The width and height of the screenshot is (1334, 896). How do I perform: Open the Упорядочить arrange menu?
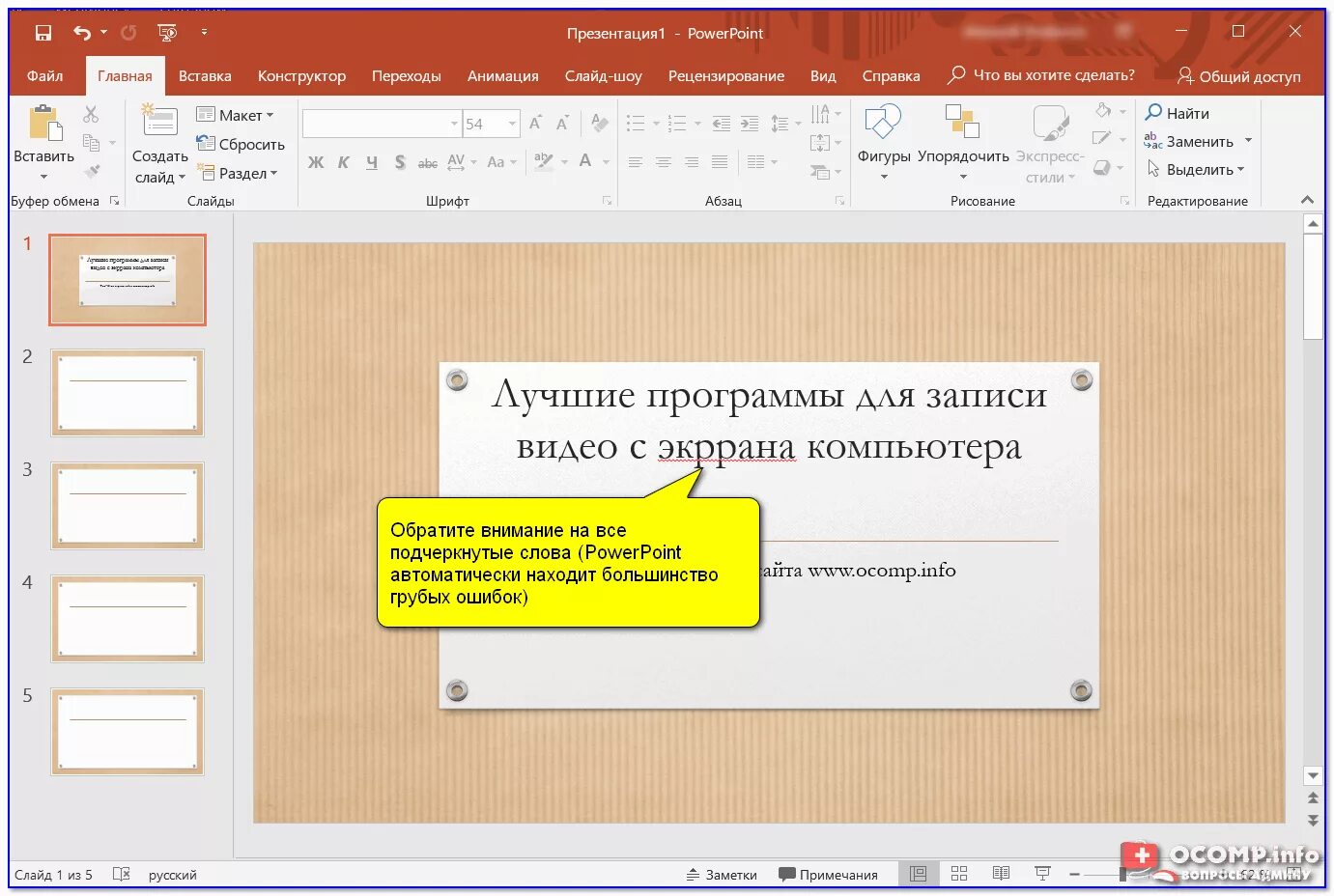pyautogui.click(x=963, y=143)
